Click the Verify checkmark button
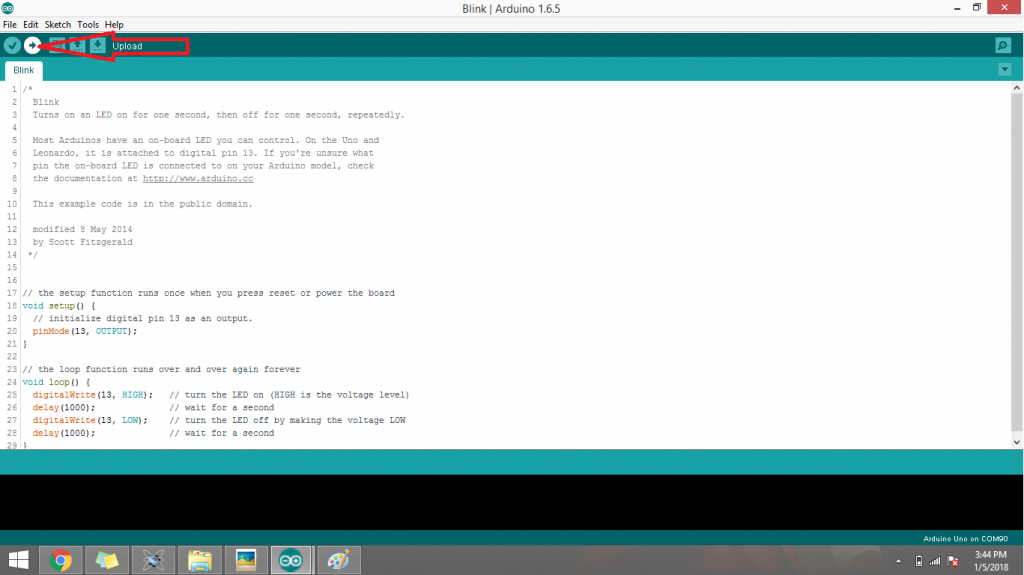The width and height of the screenshot is (1024, 575). tap(12, 45)
